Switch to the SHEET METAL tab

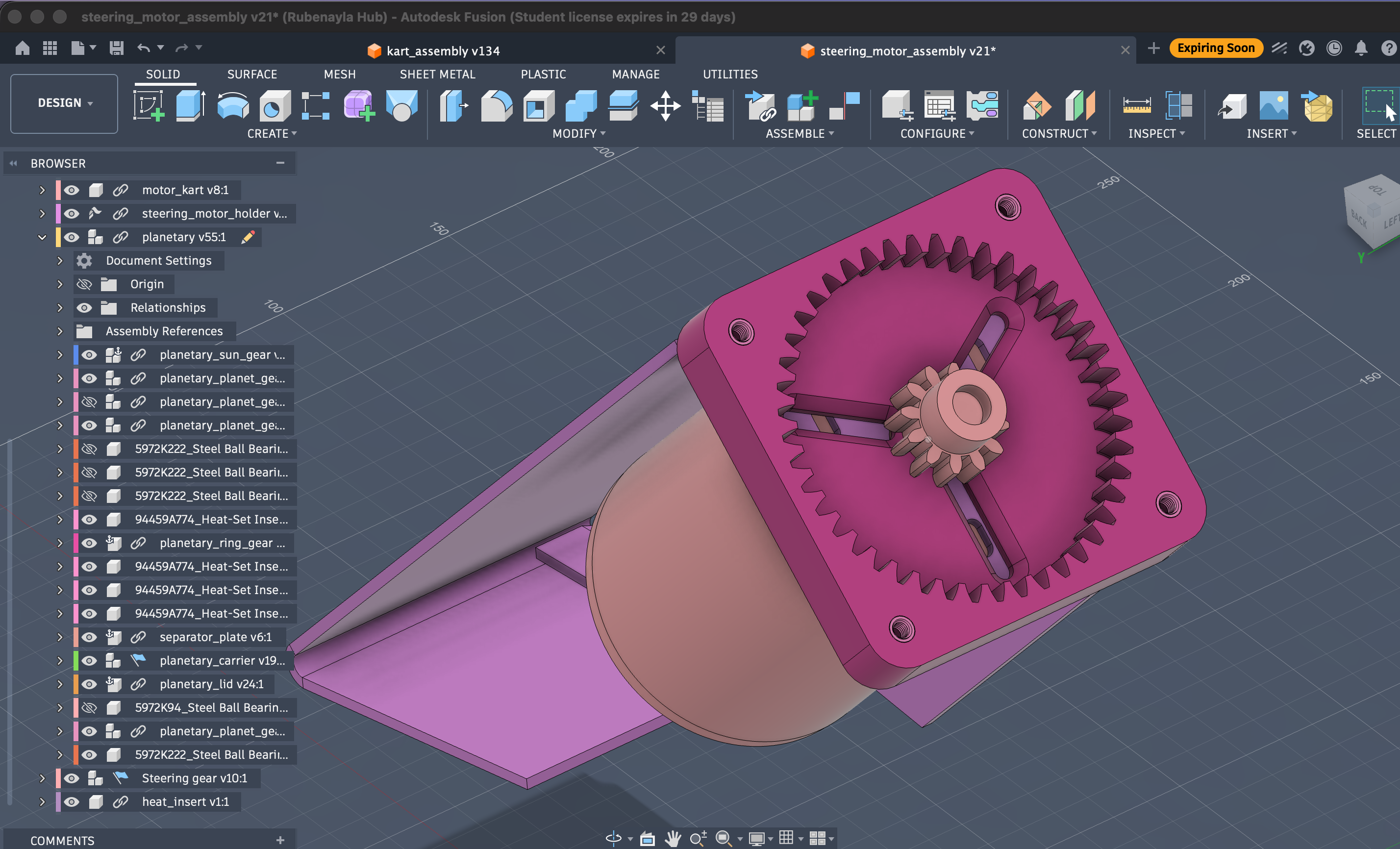click(x=437, y=74)
